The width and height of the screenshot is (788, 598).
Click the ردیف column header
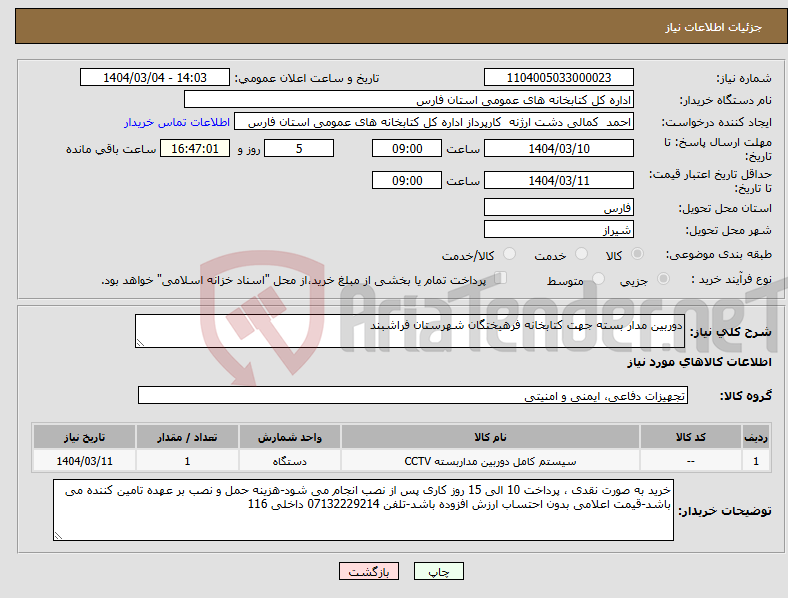[x=756, y=437]
